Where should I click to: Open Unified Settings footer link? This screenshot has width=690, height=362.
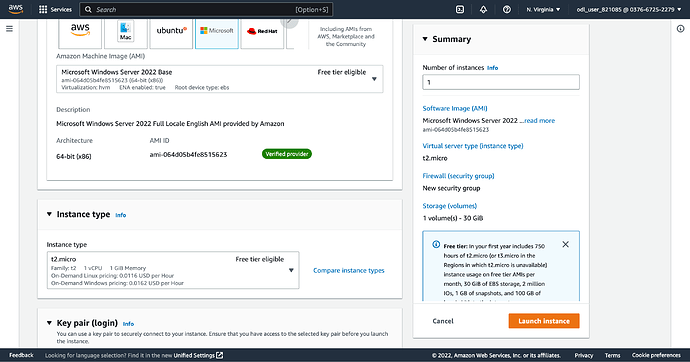198,355
